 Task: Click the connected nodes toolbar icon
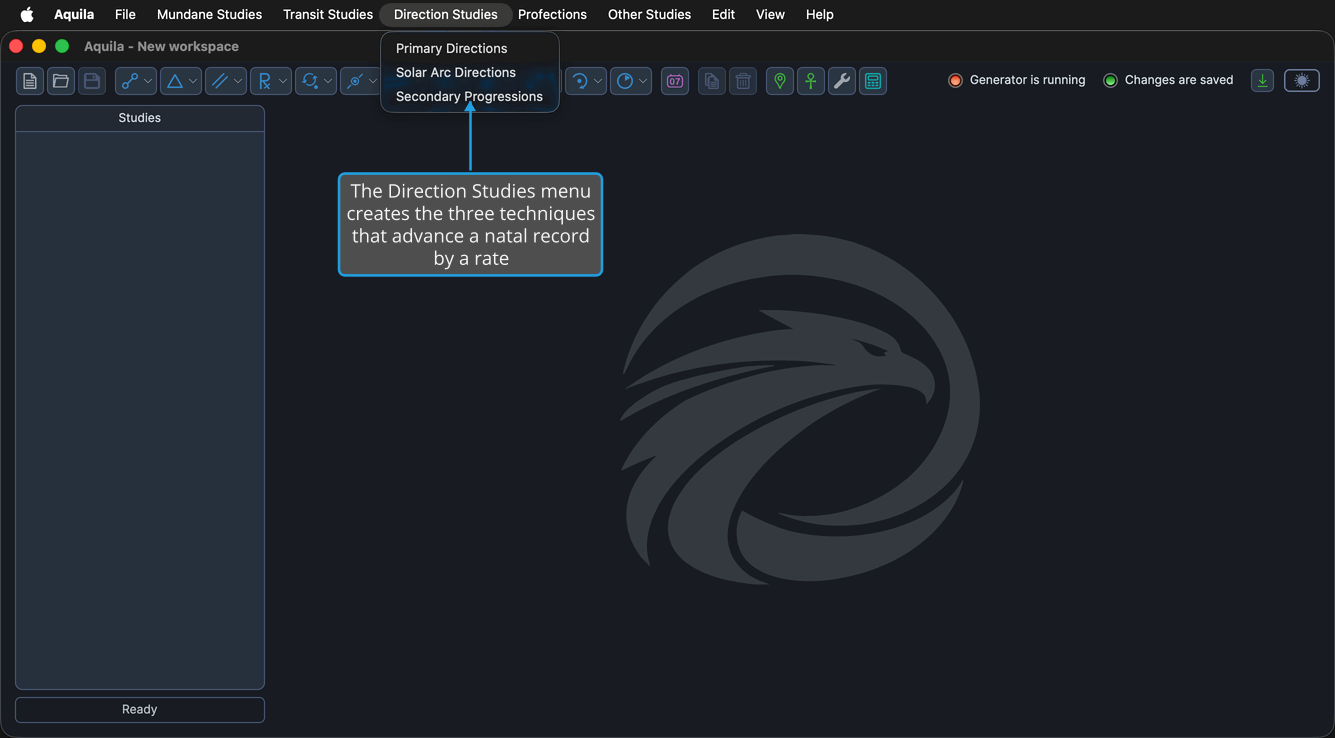click(129, 81)
